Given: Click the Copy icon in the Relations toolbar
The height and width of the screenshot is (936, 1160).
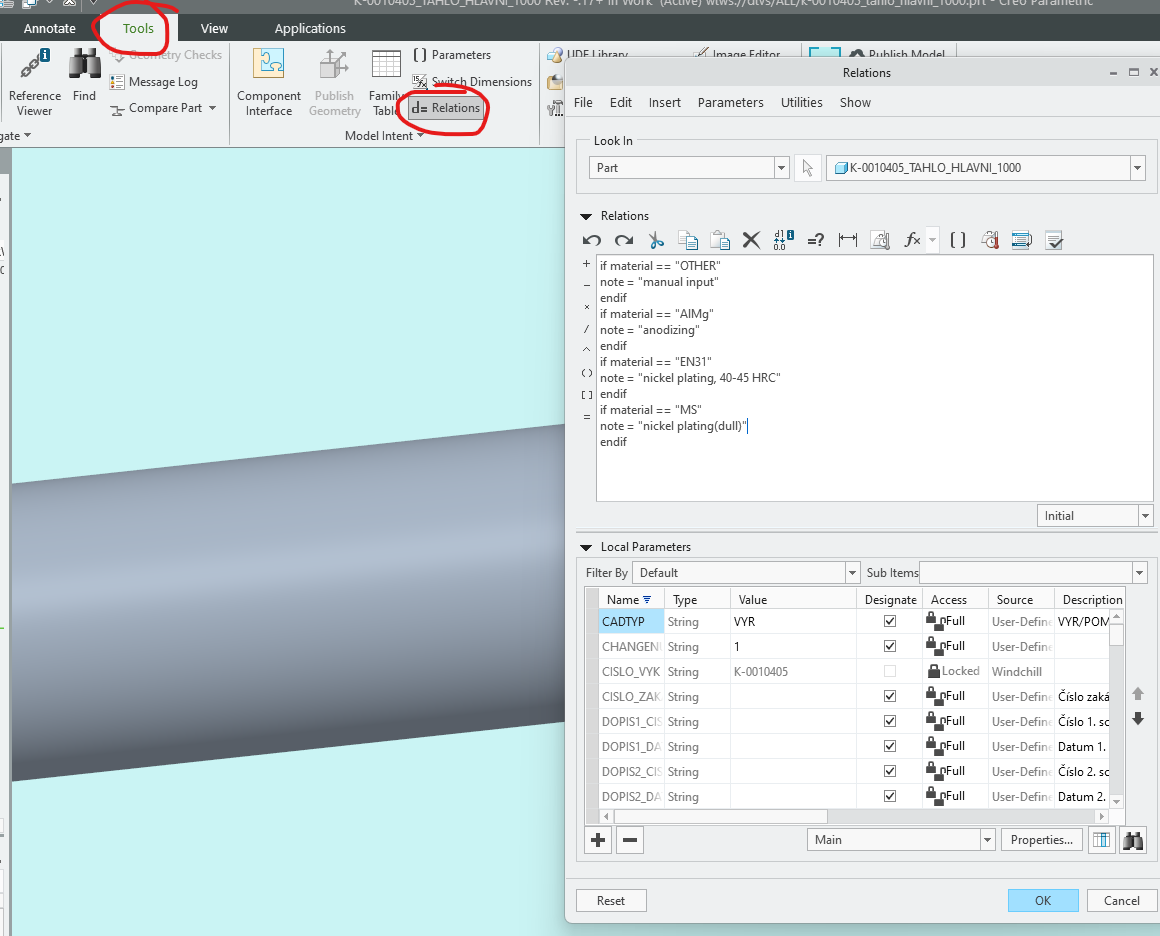Looking at the screenshot, I should click(687, 240).
